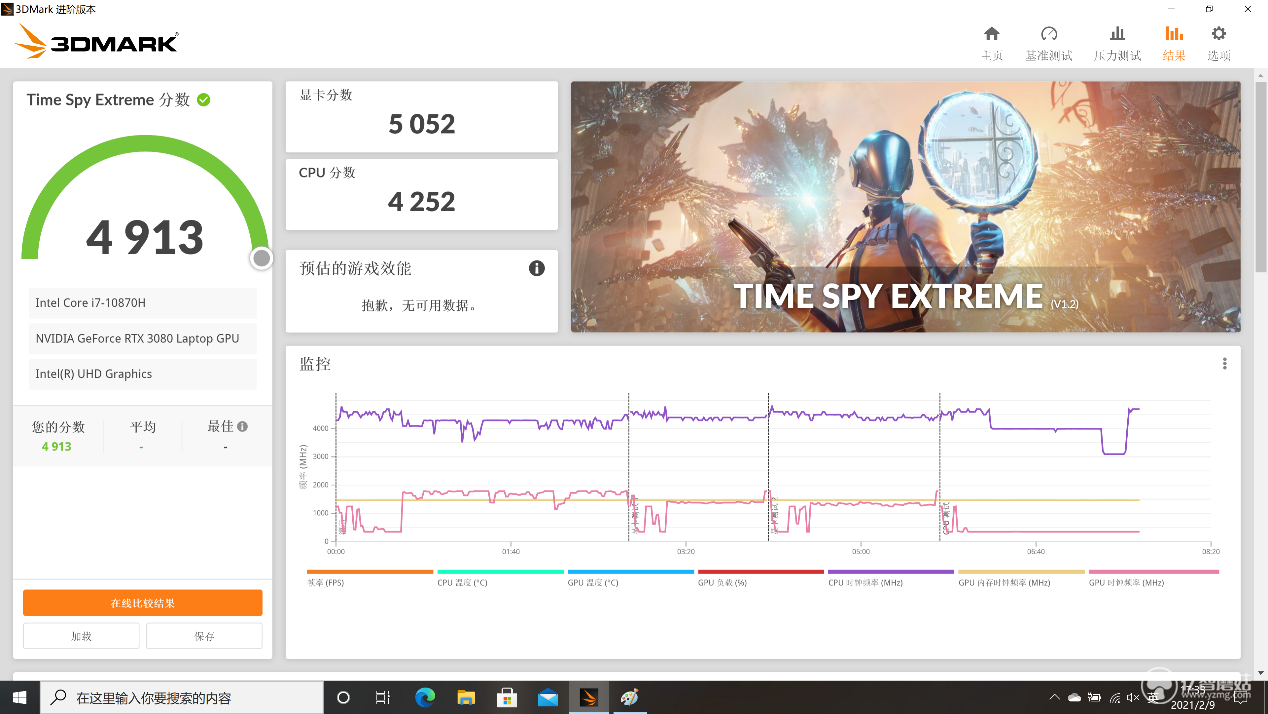
Task: Click the Windows taskbar search box
Action: coord(182,697)
